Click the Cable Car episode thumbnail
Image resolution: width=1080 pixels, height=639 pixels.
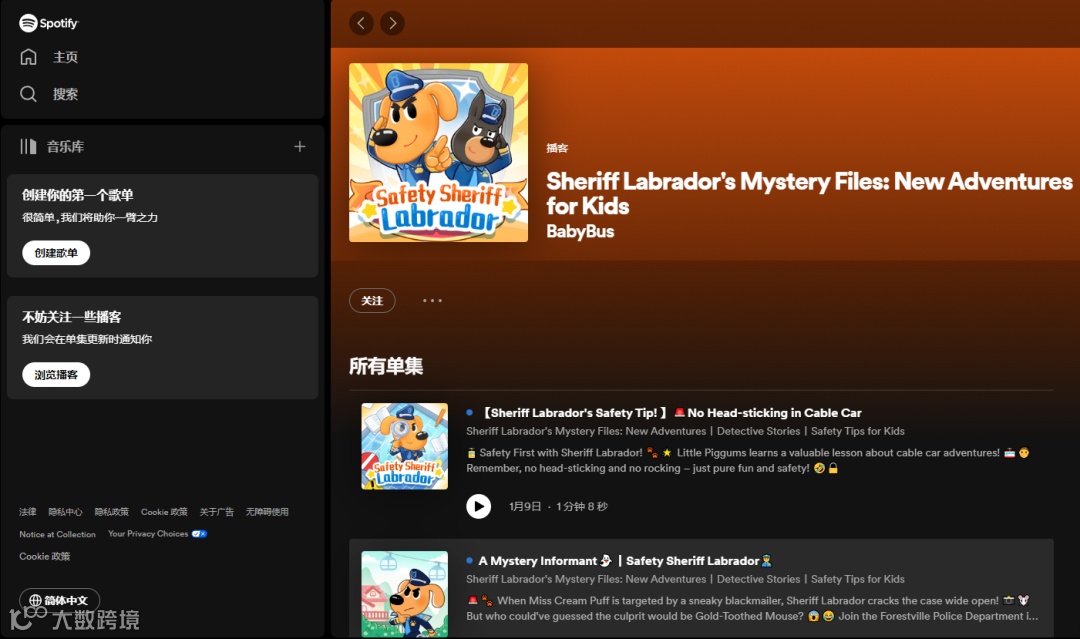(404, 446)
